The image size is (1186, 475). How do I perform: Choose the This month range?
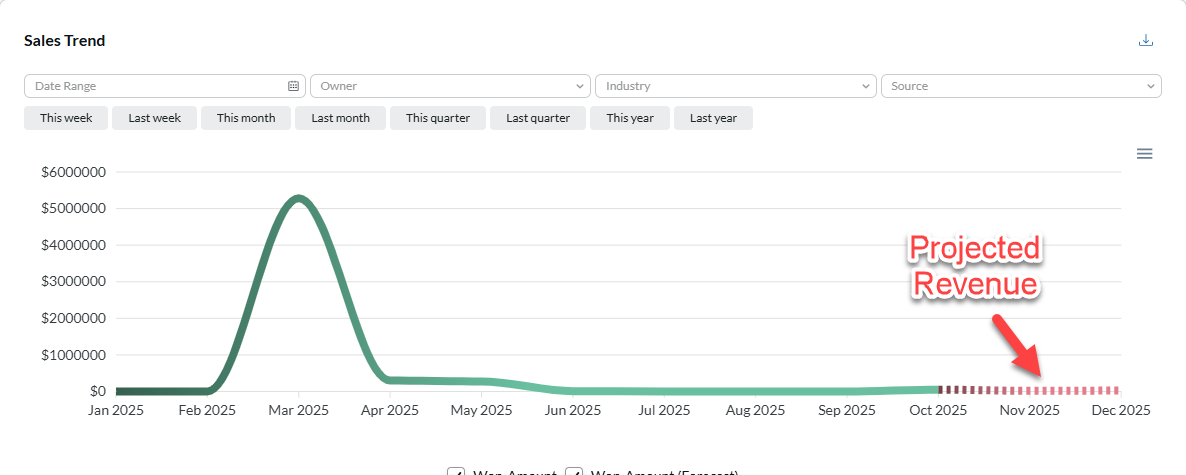(246, 118)
